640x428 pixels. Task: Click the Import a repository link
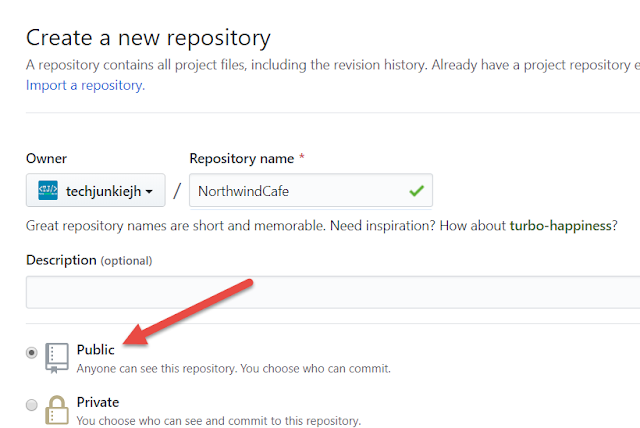click(85, 85)
